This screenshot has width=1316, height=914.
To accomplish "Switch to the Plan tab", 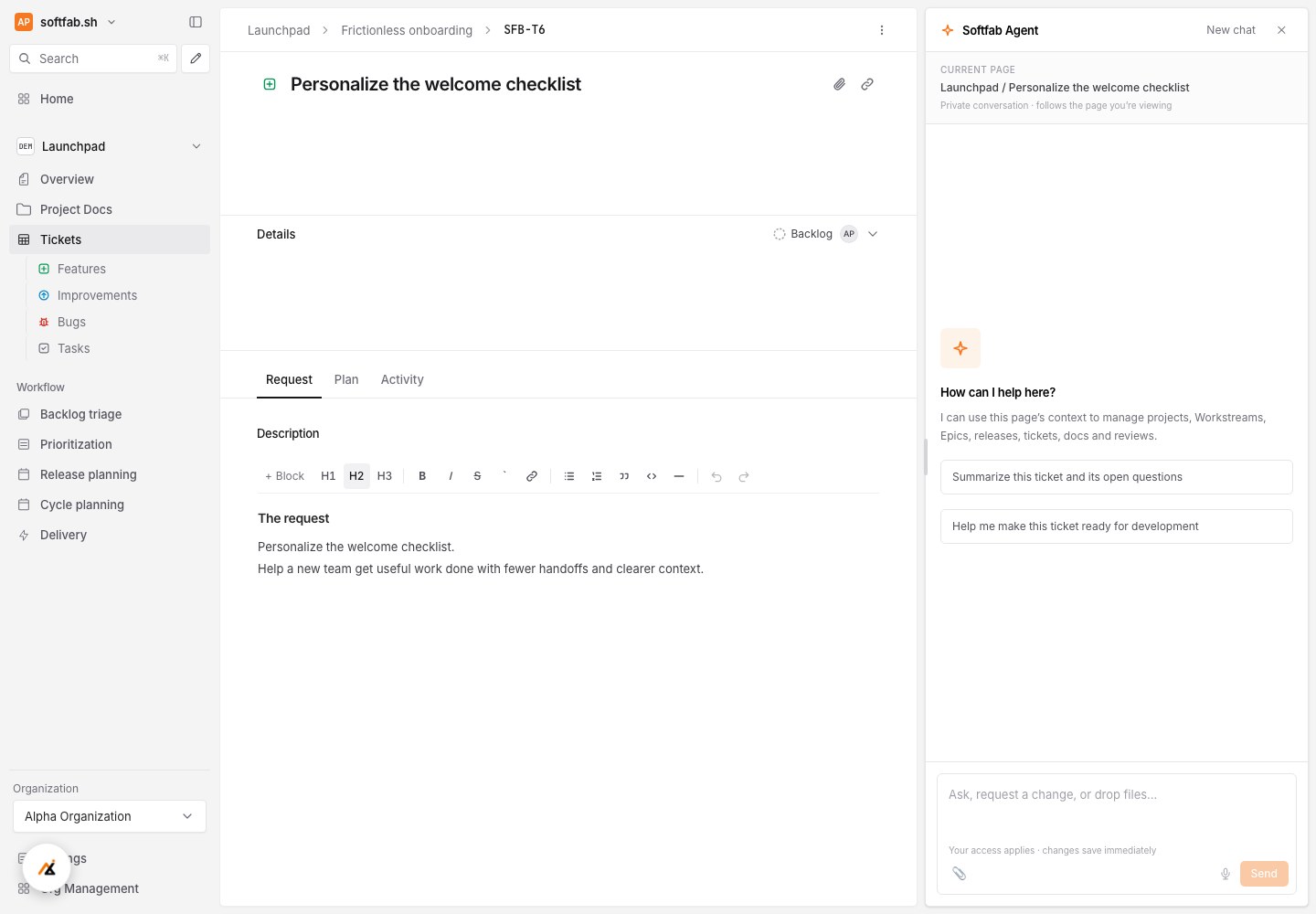I will pos(346,379).
